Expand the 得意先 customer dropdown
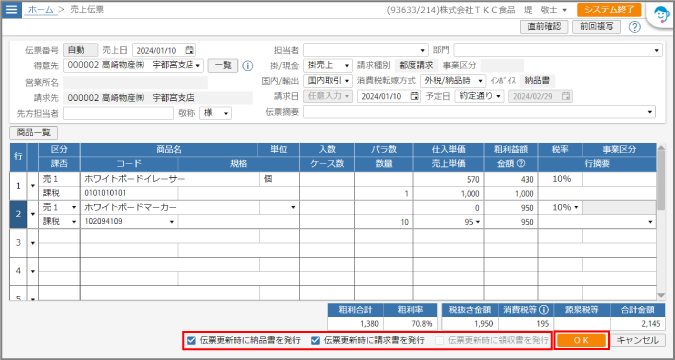Image resolution: width=675 pixels, height=360 pixels. click(x=198, y=66)
